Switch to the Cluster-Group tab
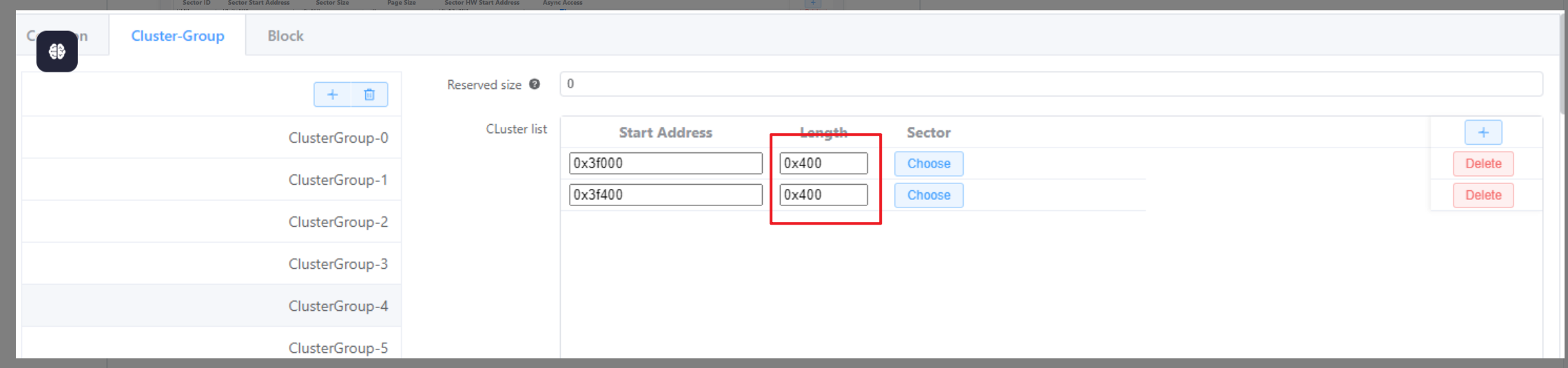 point(178,36)
